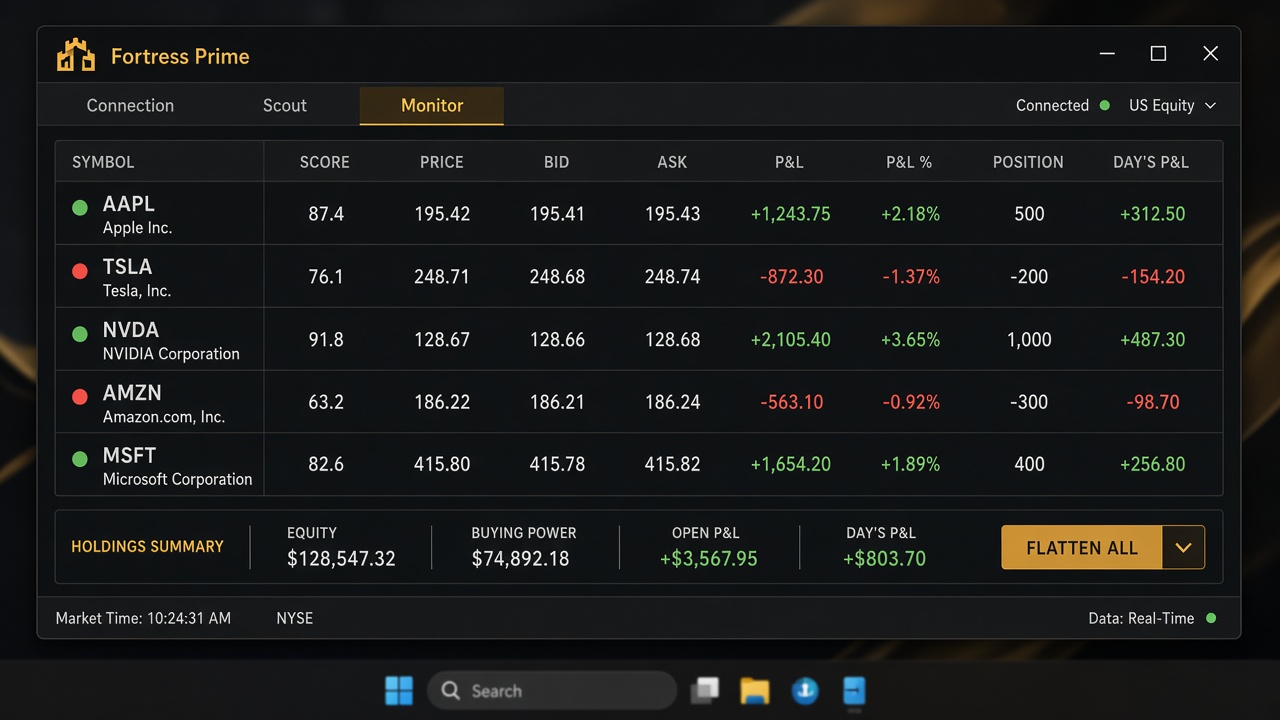Click the taskbar search magnifier icon
Image resolution: width=1280 pixels, height=720 pixels.
[451, 690]
